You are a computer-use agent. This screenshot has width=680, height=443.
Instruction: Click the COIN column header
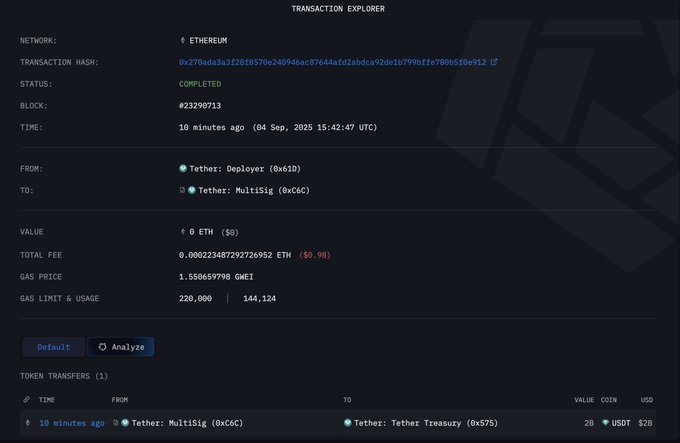click(609, 400)
